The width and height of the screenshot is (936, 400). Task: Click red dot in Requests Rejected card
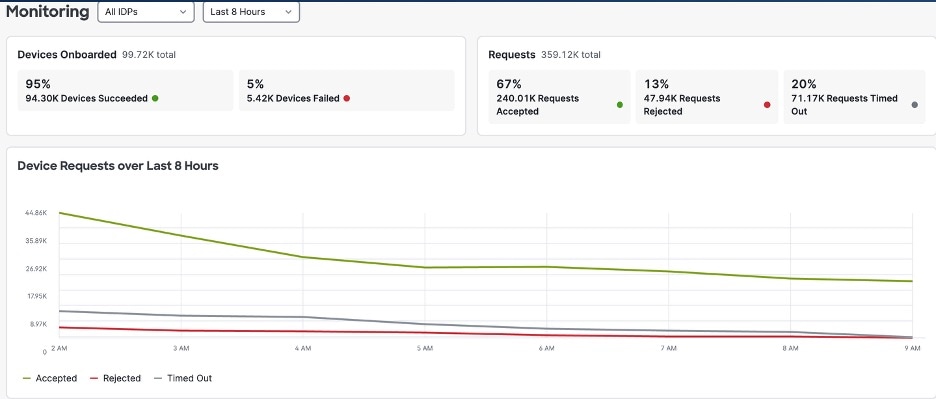click(767, 105)
